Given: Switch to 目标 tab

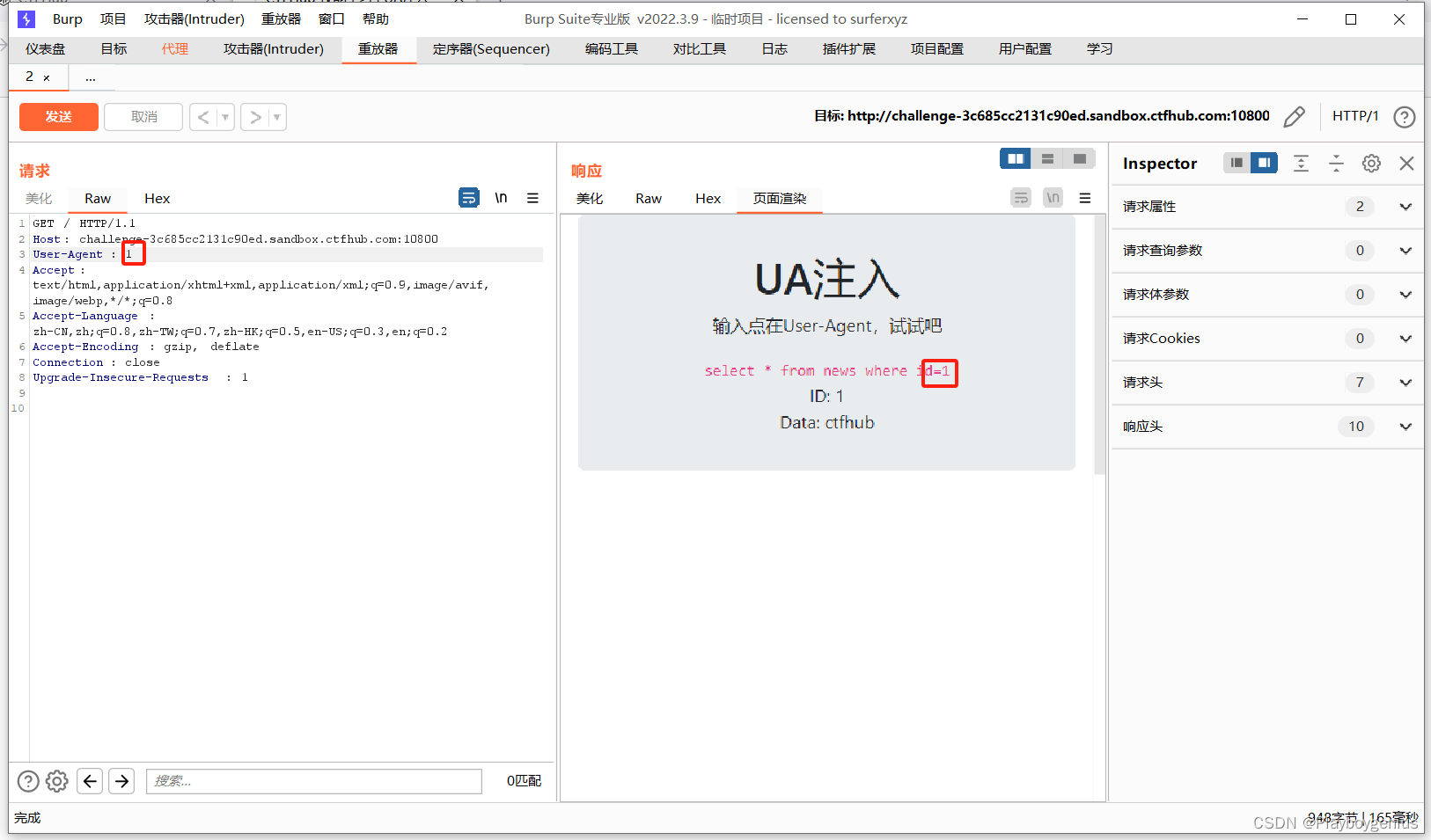Looking at the screenshot, I should coord(114,49).
